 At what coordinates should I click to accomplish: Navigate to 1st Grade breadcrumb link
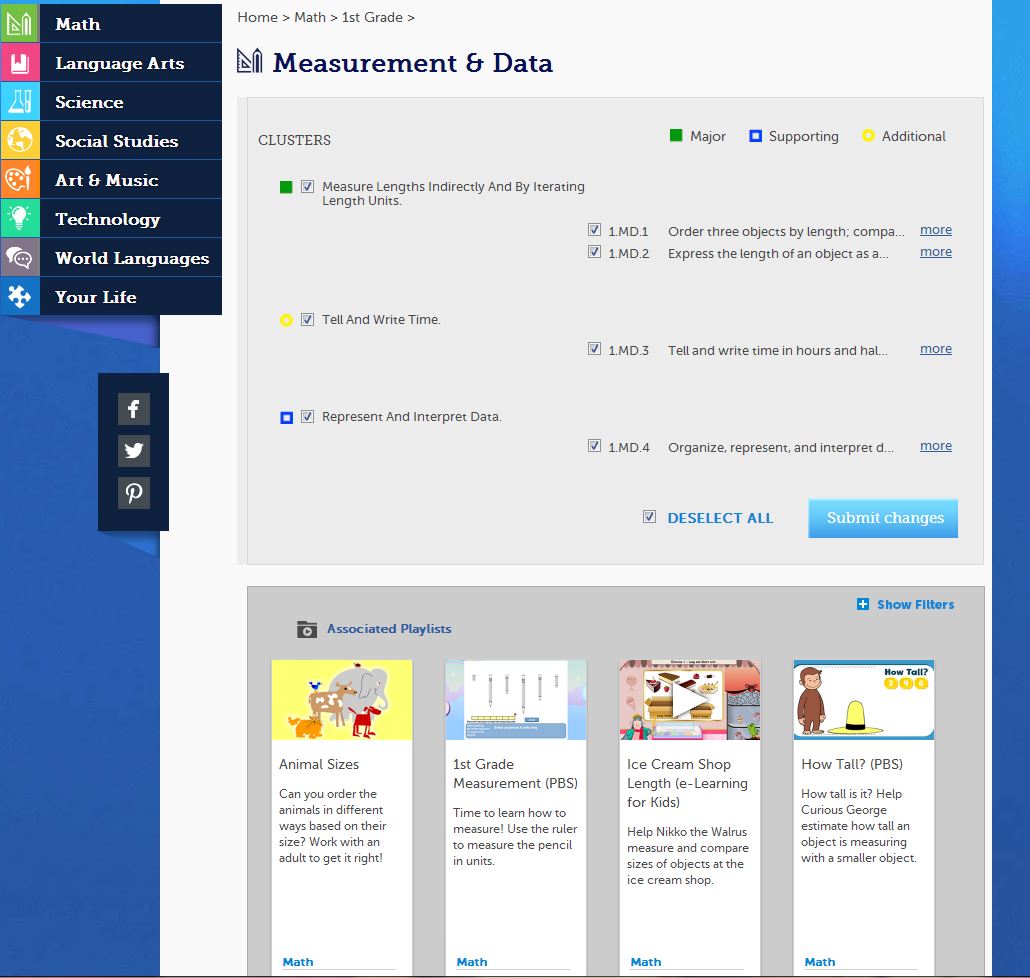[x=372, y=17]
